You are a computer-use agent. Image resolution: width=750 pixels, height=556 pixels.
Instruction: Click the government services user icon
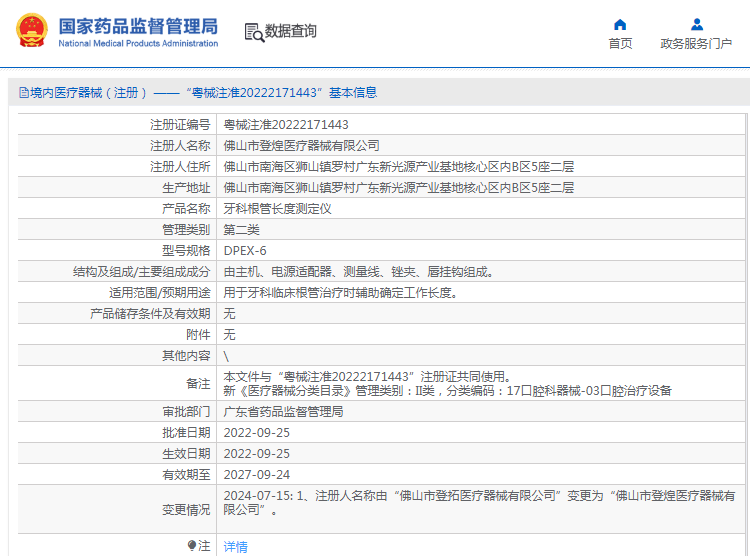tap(697, 24)
